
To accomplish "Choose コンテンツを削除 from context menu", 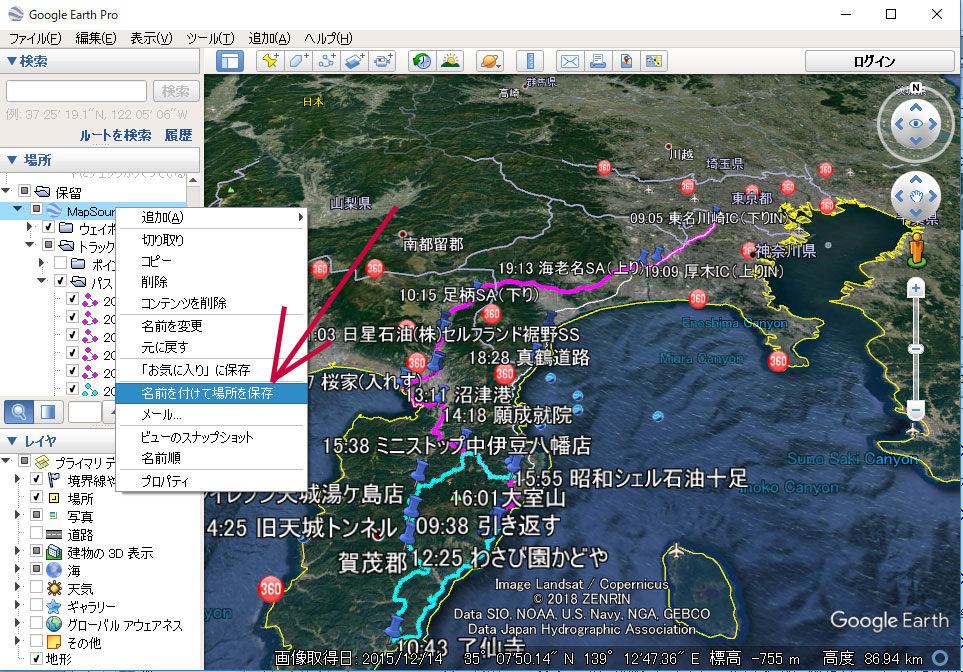I will click(211, 303).
